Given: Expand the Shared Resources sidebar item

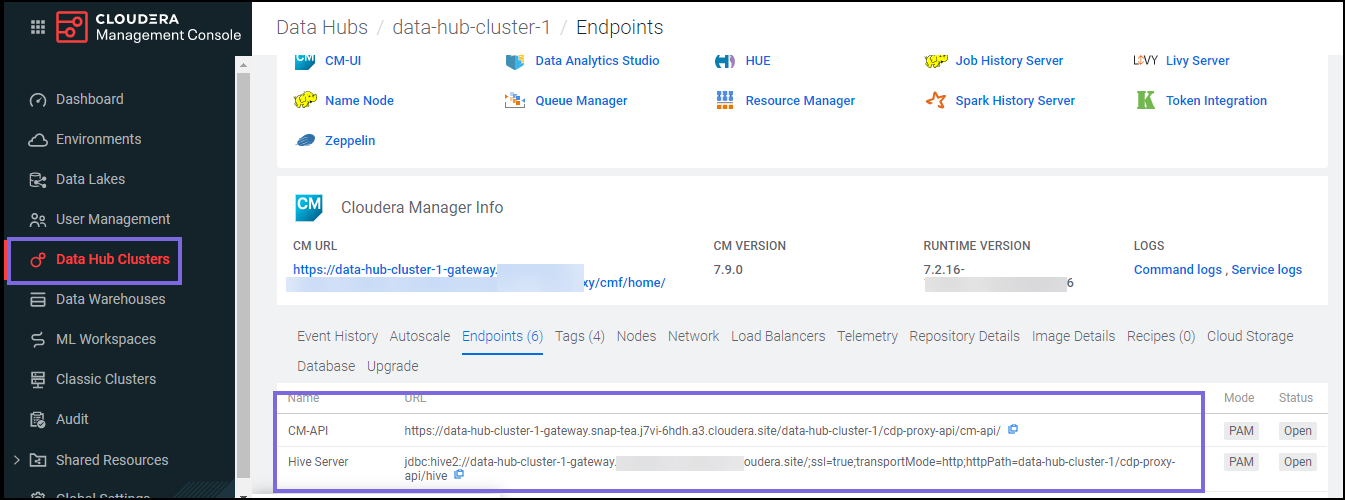Looking at the screenshot, I should pyautogui.click(x=15, y=460).
